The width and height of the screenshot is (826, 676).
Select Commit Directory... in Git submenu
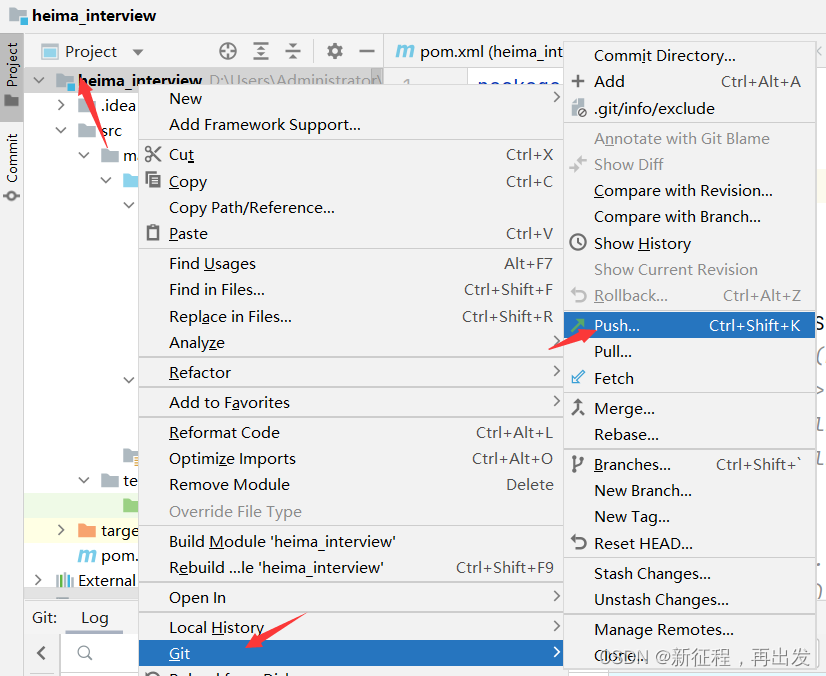(x=690, y=55)
